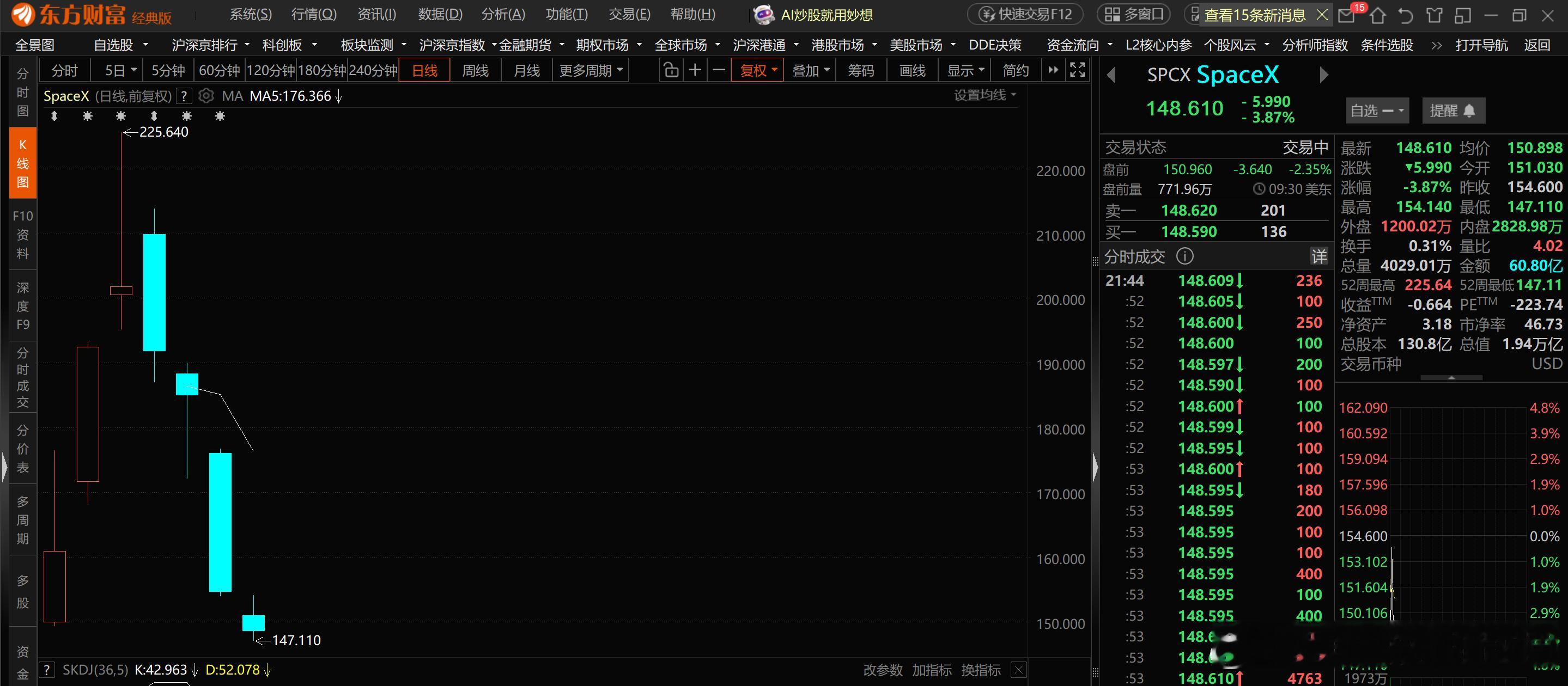Open MA indicator gear settings

[206, 96]
